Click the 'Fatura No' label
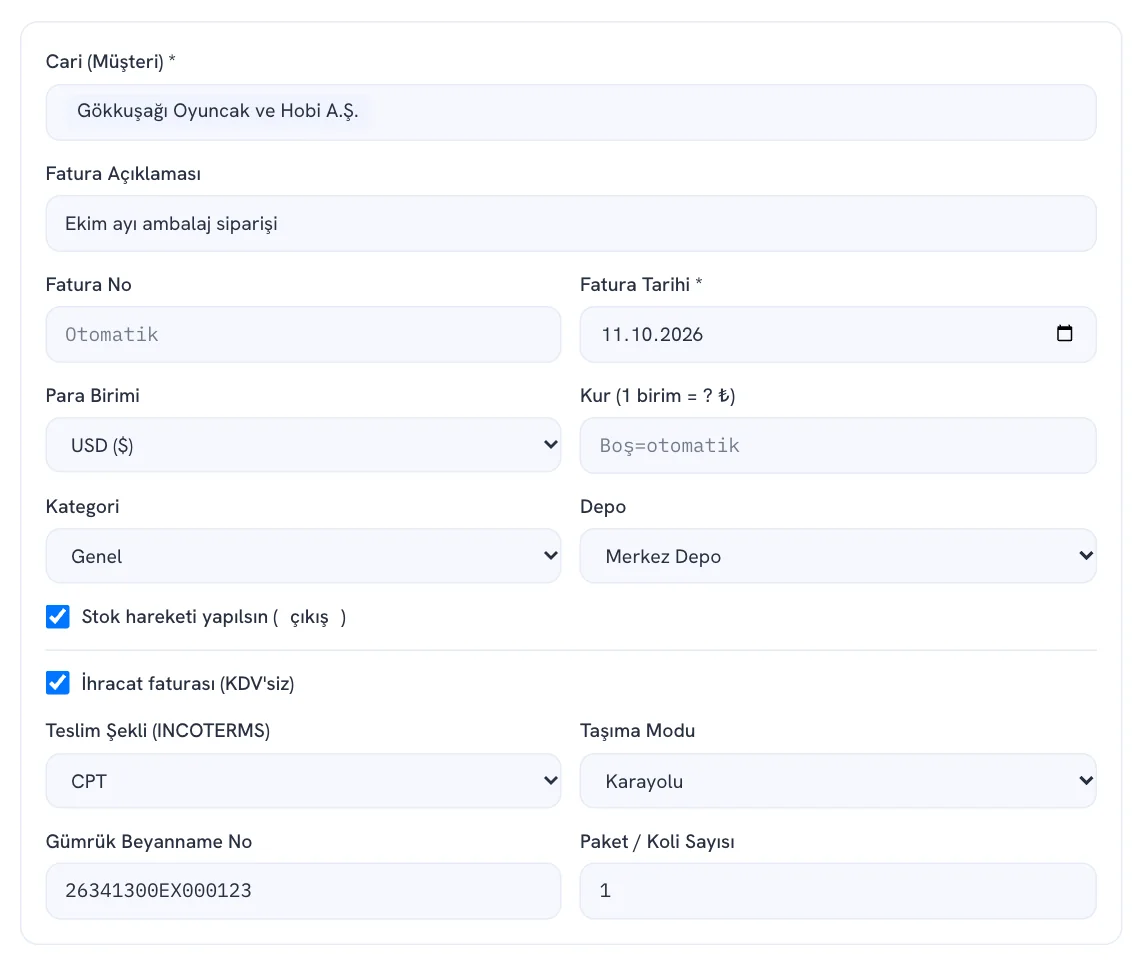The height and width of the screenshot is (966, 1145). [88, 285]
